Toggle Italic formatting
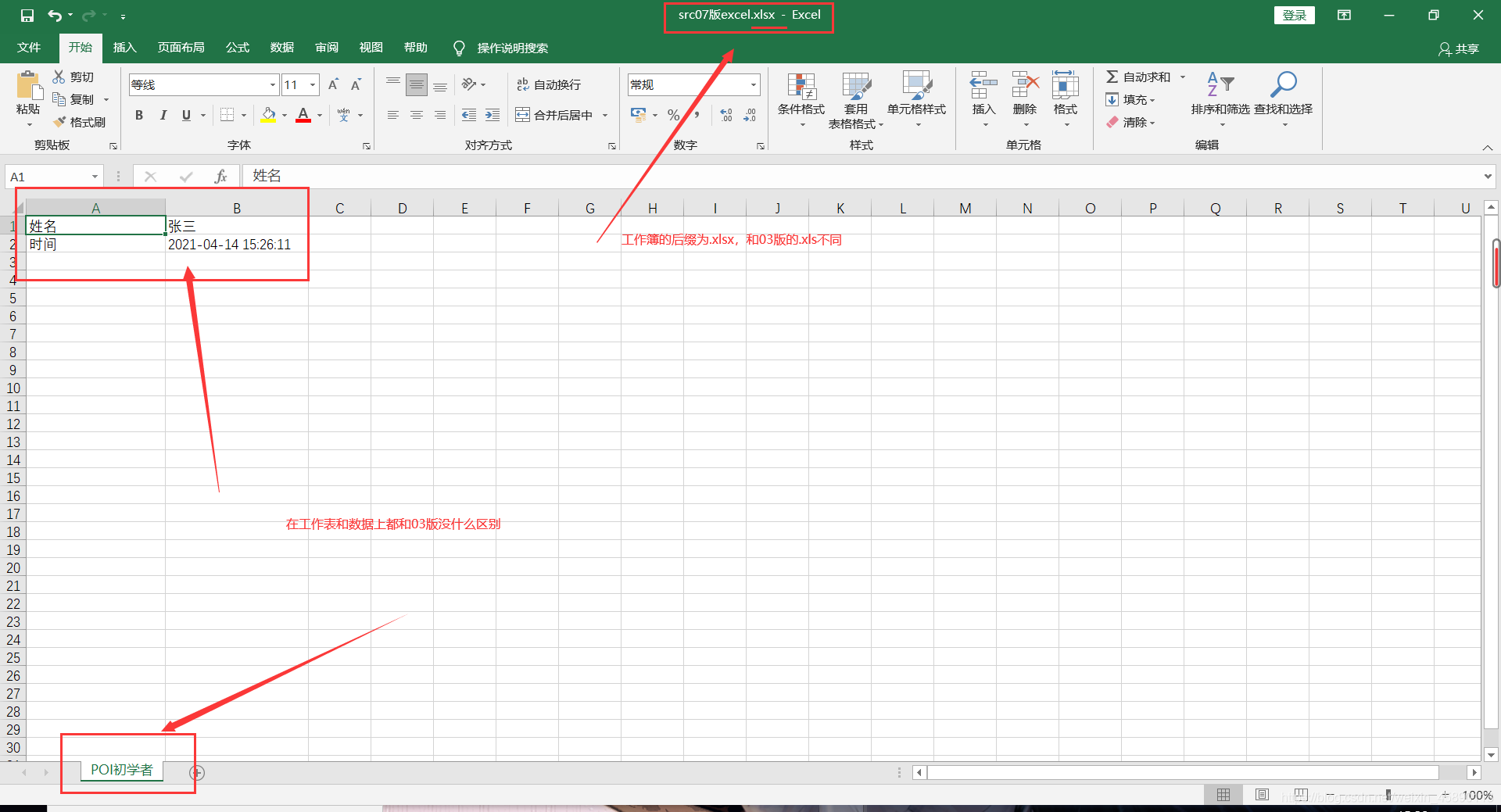The width and height of the screenshot is (1501, 812). (x=163, y=115)
